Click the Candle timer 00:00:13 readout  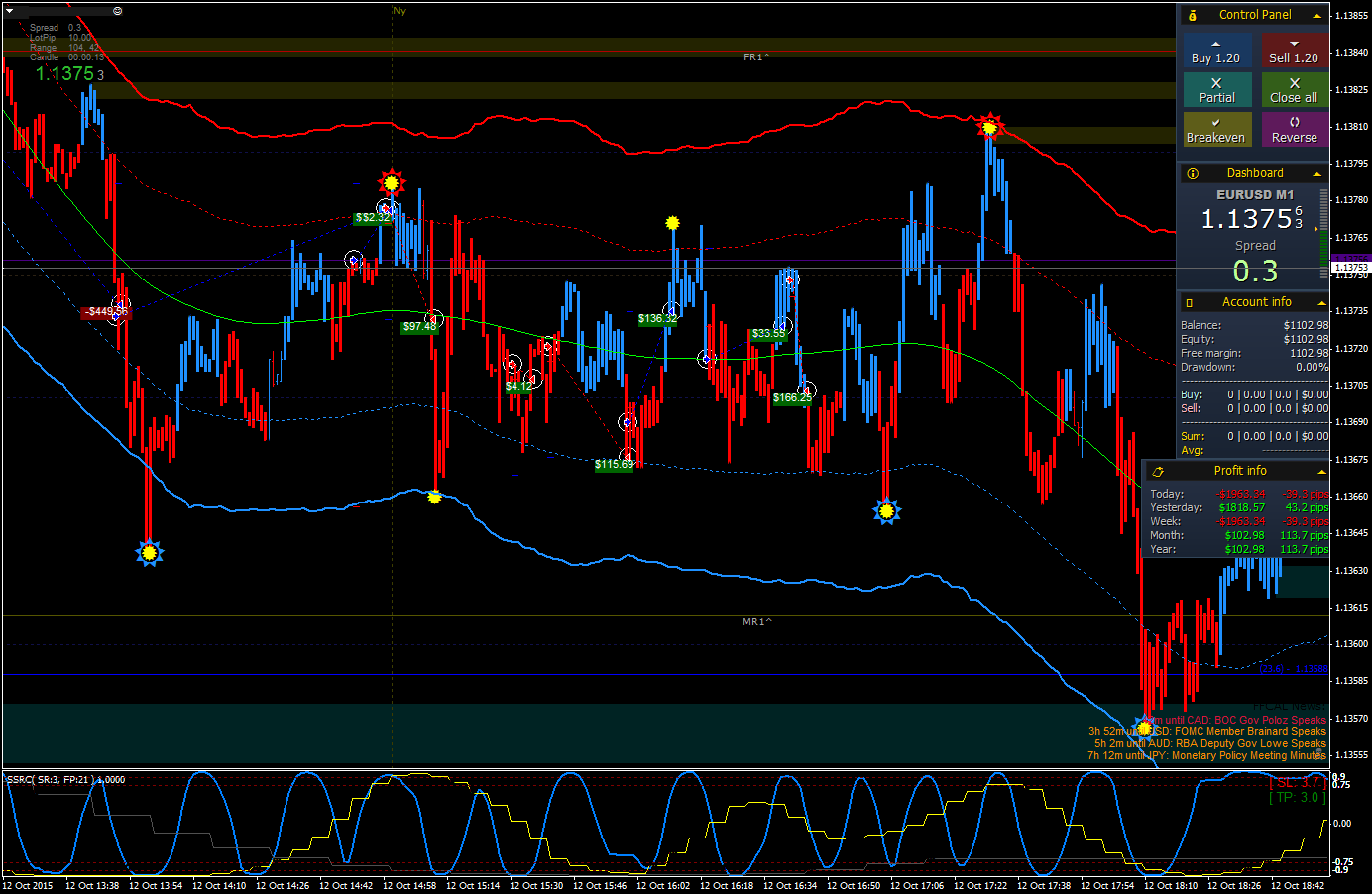66,57
